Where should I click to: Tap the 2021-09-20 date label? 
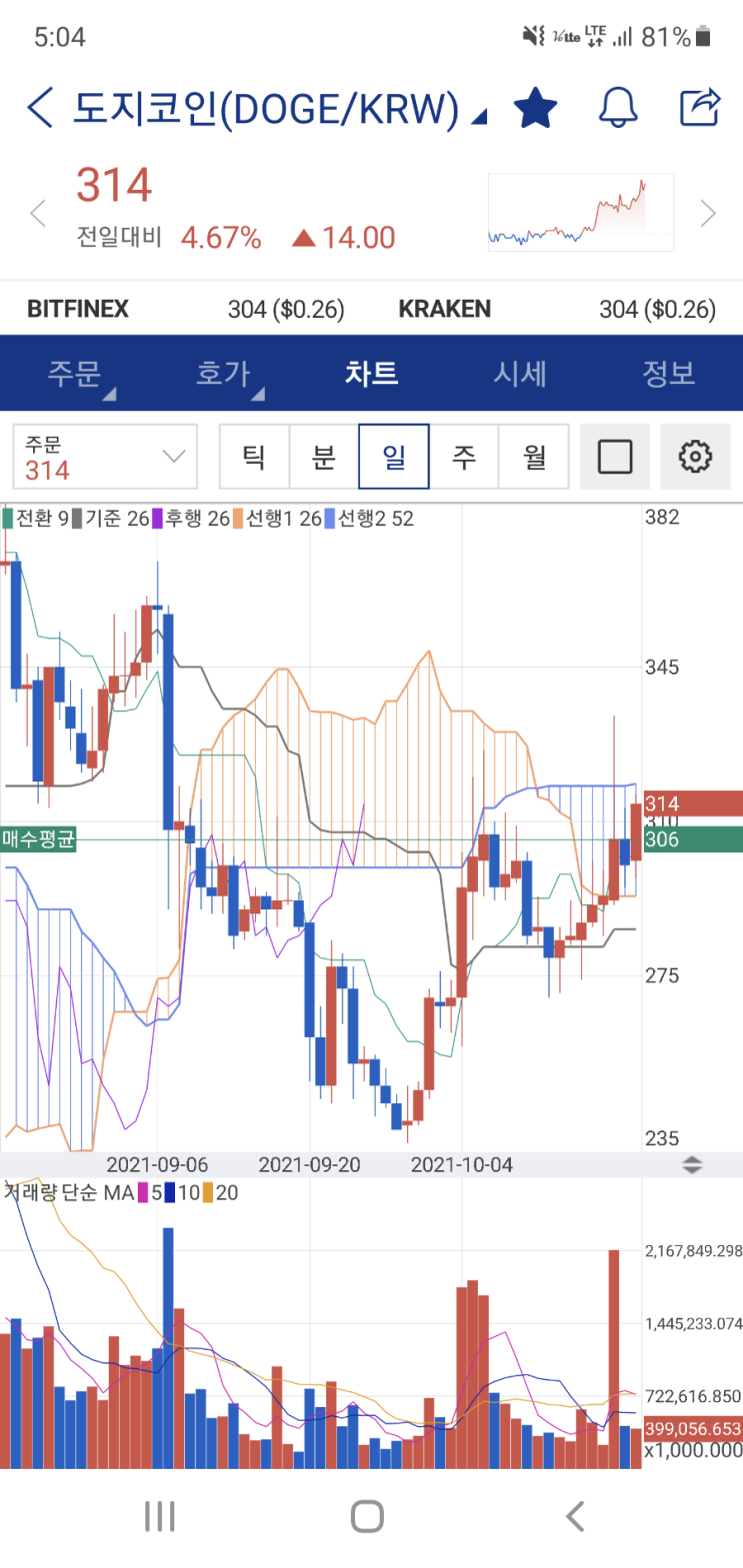pyautogui.click(x=309, y=1165)
